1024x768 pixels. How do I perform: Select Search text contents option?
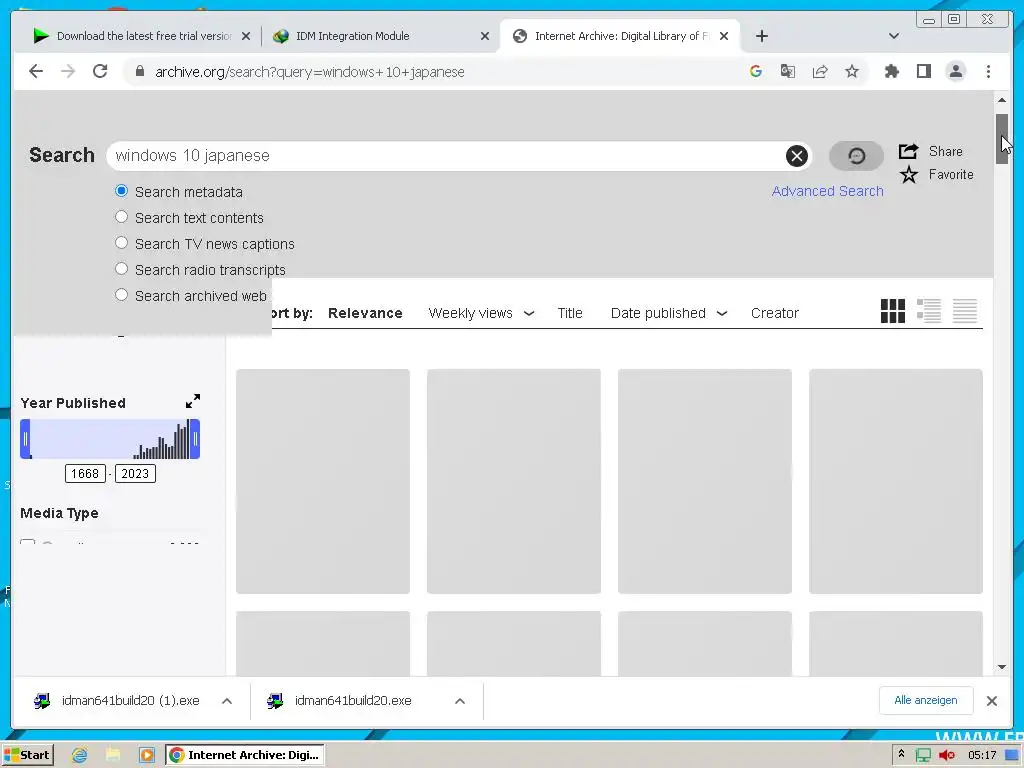coord(121,217)
